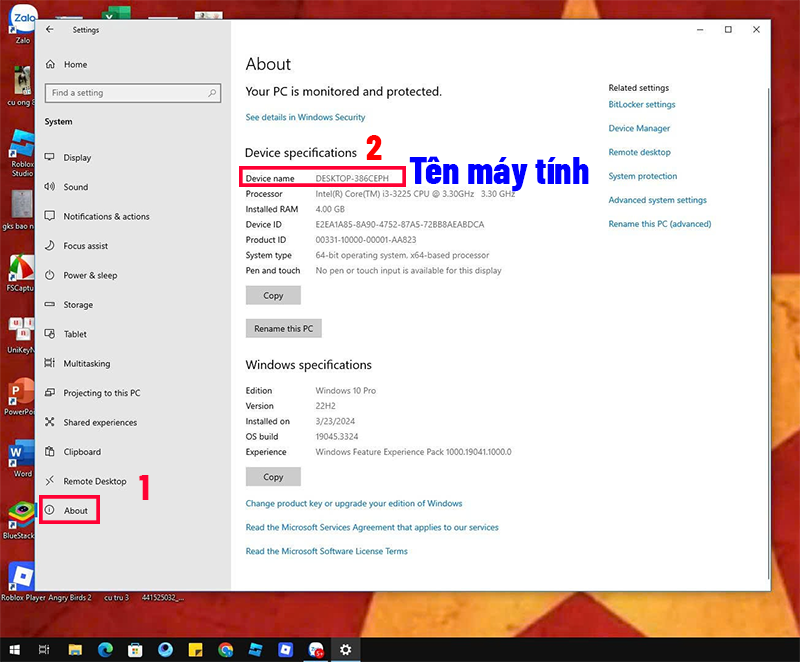Open the Multitasking icon
The width and height of the screenshot is (800, 662).
coord(49,363)
